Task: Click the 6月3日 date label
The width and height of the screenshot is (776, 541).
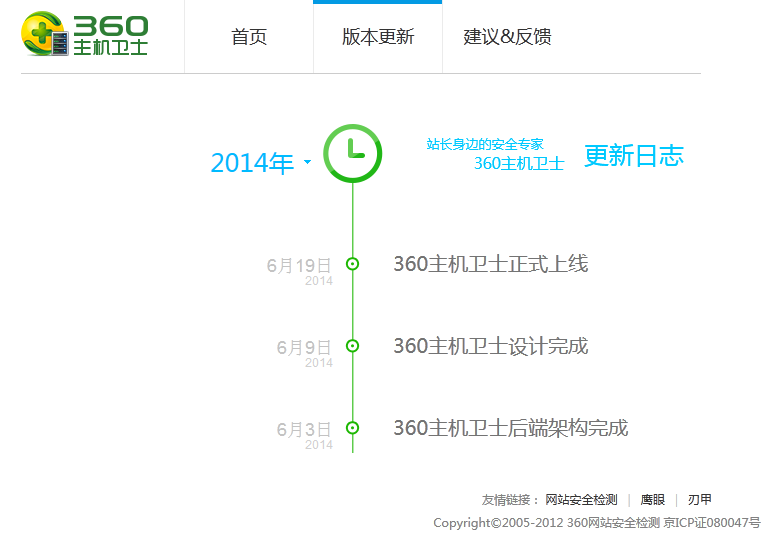Action: [x=303, y=429]
